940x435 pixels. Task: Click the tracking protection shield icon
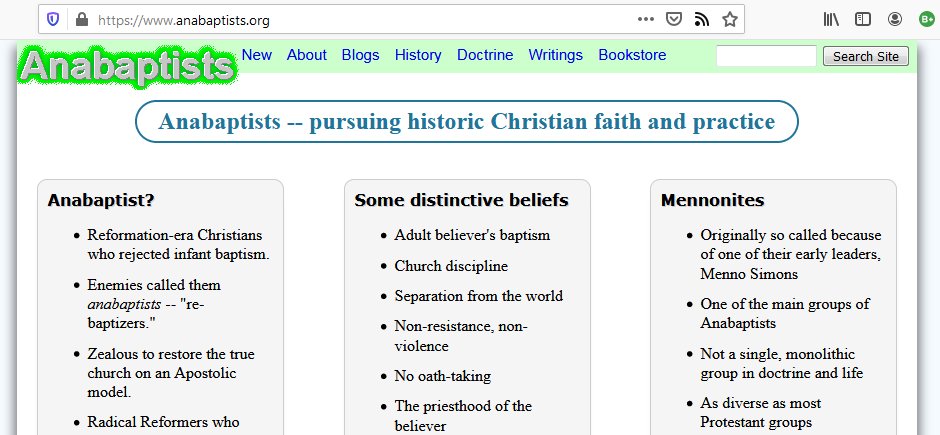pos(53,20)
